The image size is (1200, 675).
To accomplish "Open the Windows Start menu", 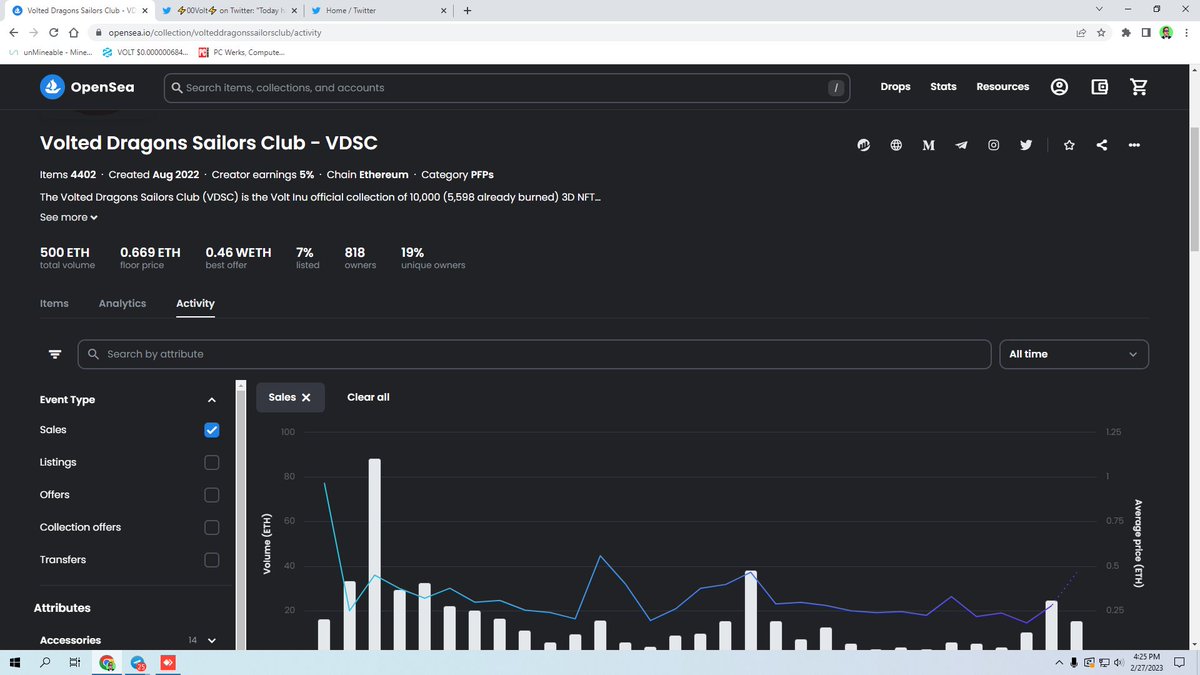I will click(x=17, y=663).
